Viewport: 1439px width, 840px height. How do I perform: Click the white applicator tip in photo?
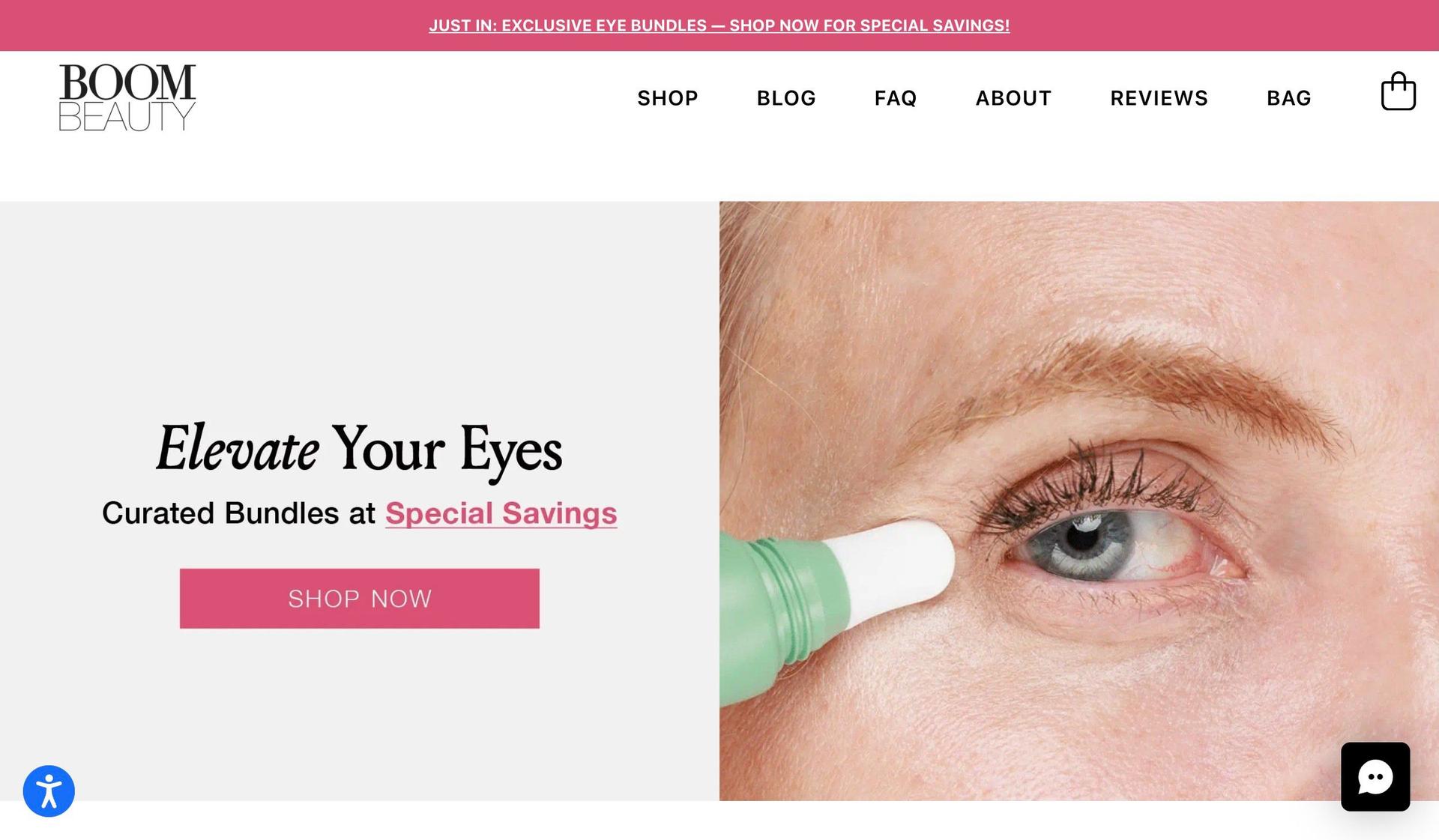coord(892,569)
